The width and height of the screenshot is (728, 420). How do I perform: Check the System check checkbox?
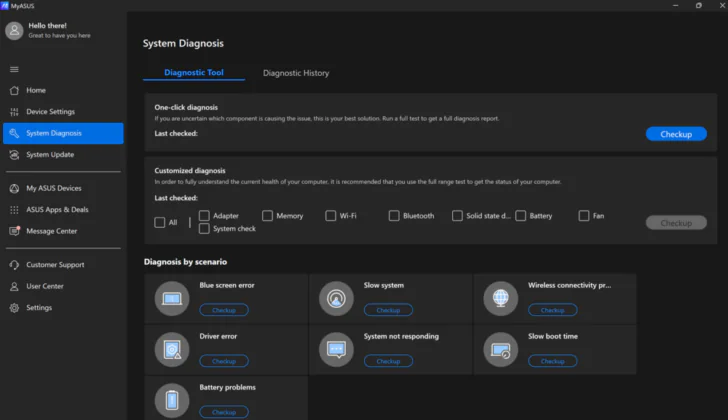204,229
